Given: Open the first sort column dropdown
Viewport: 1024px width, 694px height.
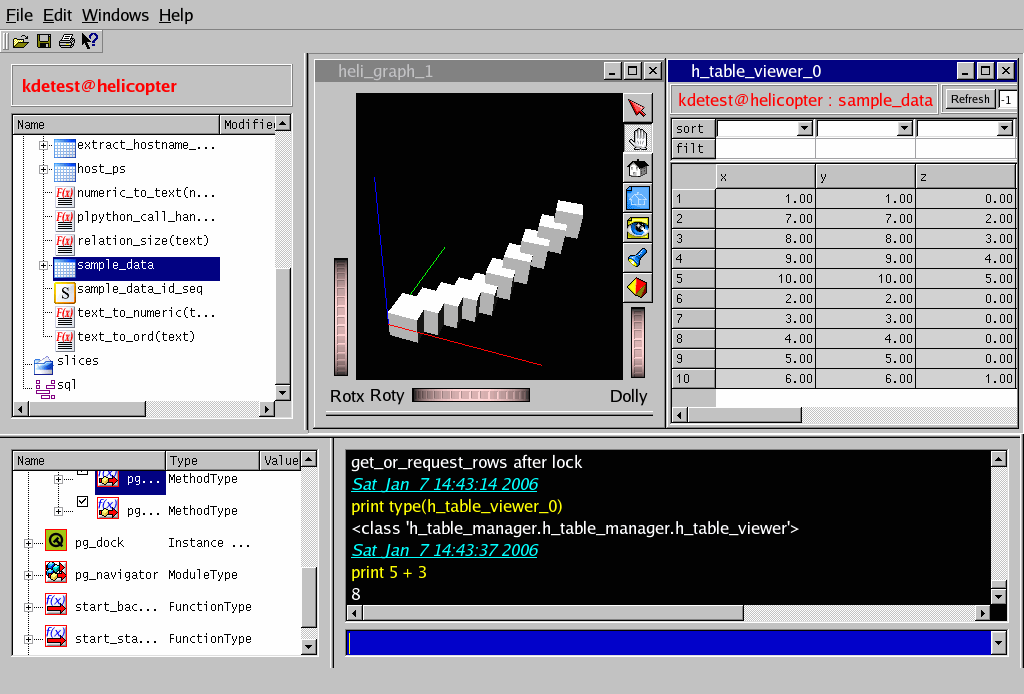Looking at the screenshot, I should 804,129.
